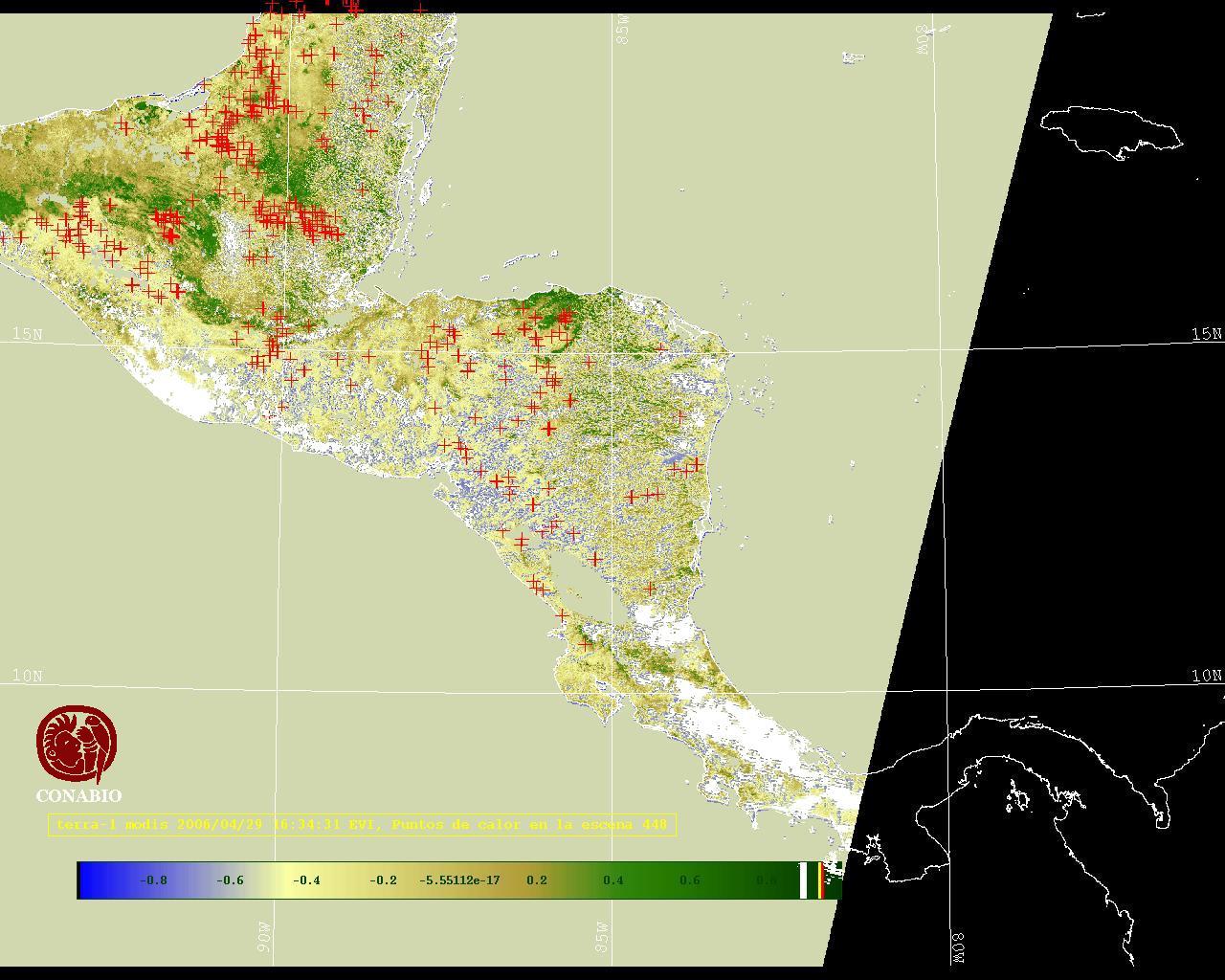The image size is (1225, 980).
Task: Click the CONABIO bird logo emblem
Action: pyautogui.click(x=77, y=745)
